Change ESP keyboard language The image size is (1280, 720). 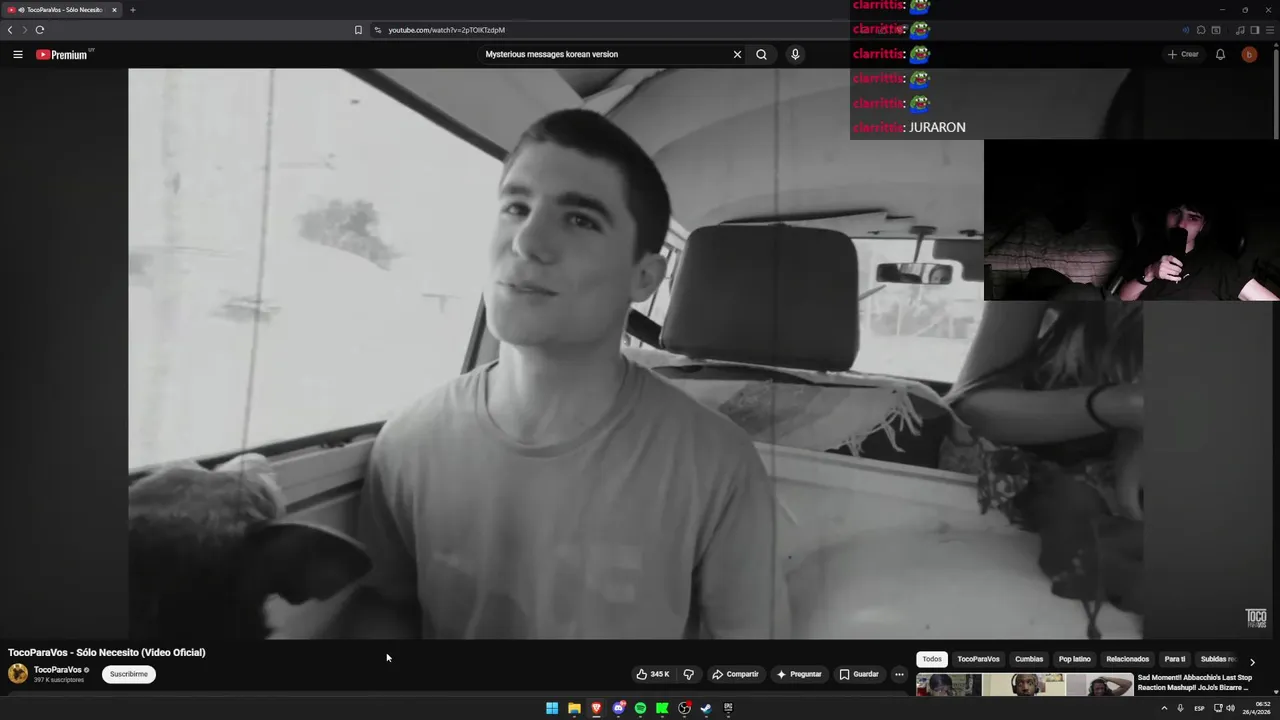click(x=1199, y=708)
